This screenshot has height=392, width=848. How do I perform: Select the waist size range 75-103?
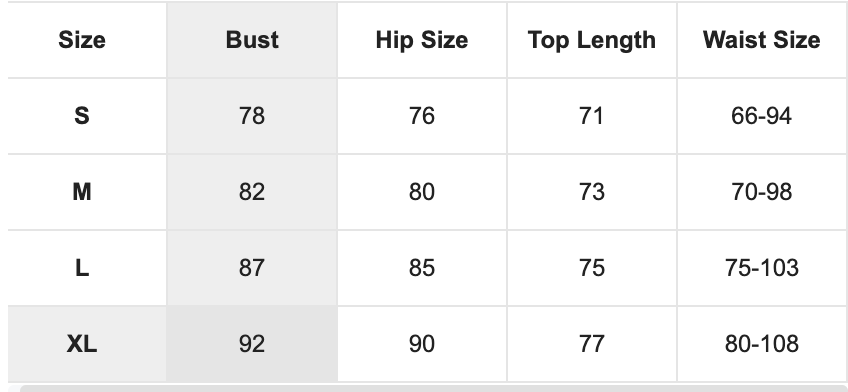click(x=761, y=268)
